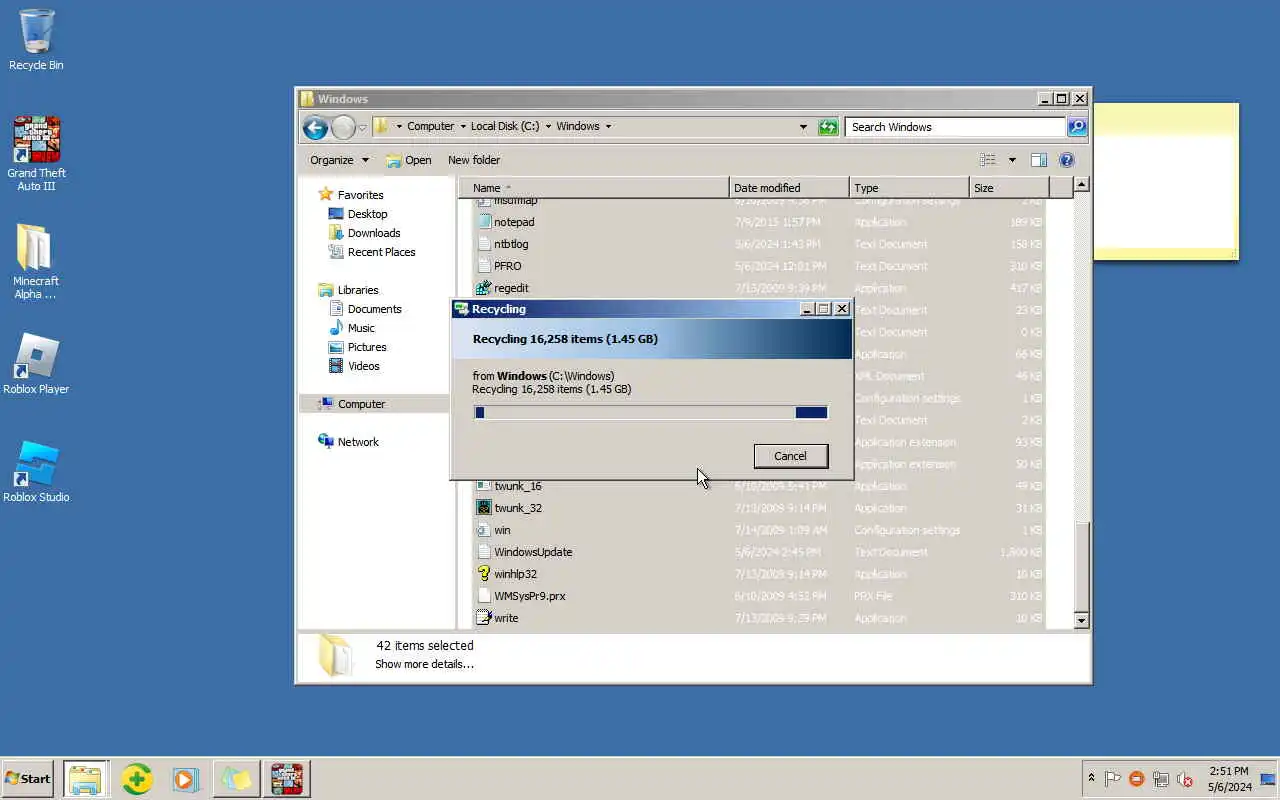Sort by the Type column header
The width and height of the screenshot is (1280, 800).
point(909,188)
